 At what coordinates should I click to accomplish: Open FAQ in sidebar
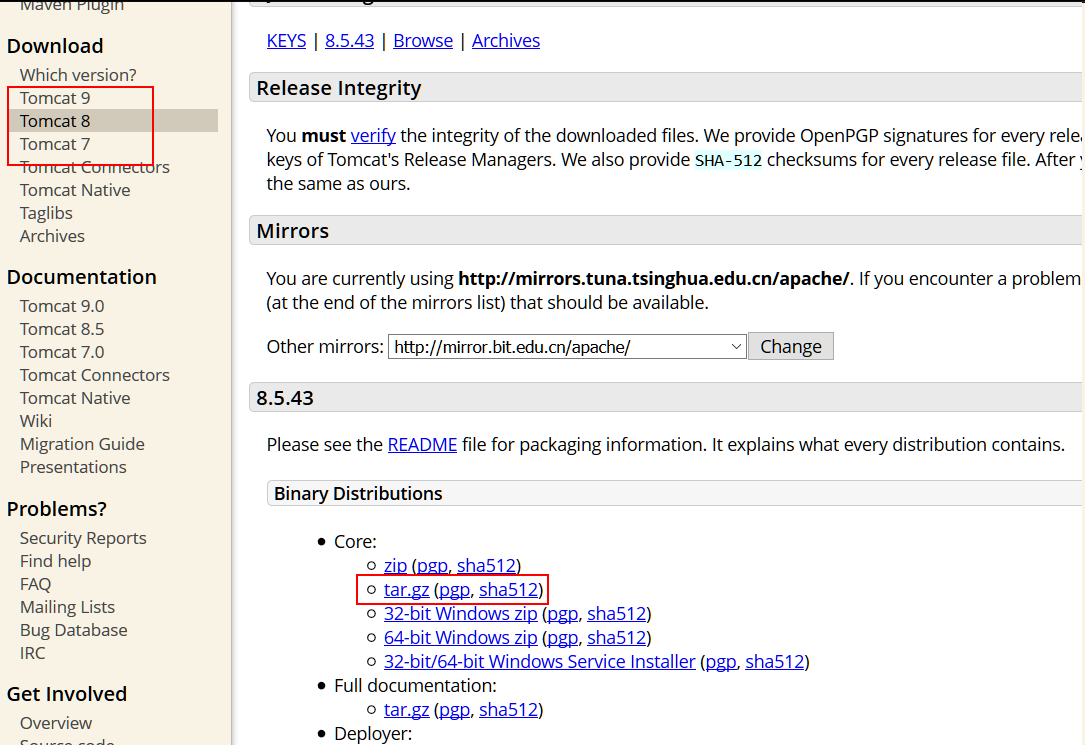35,585
